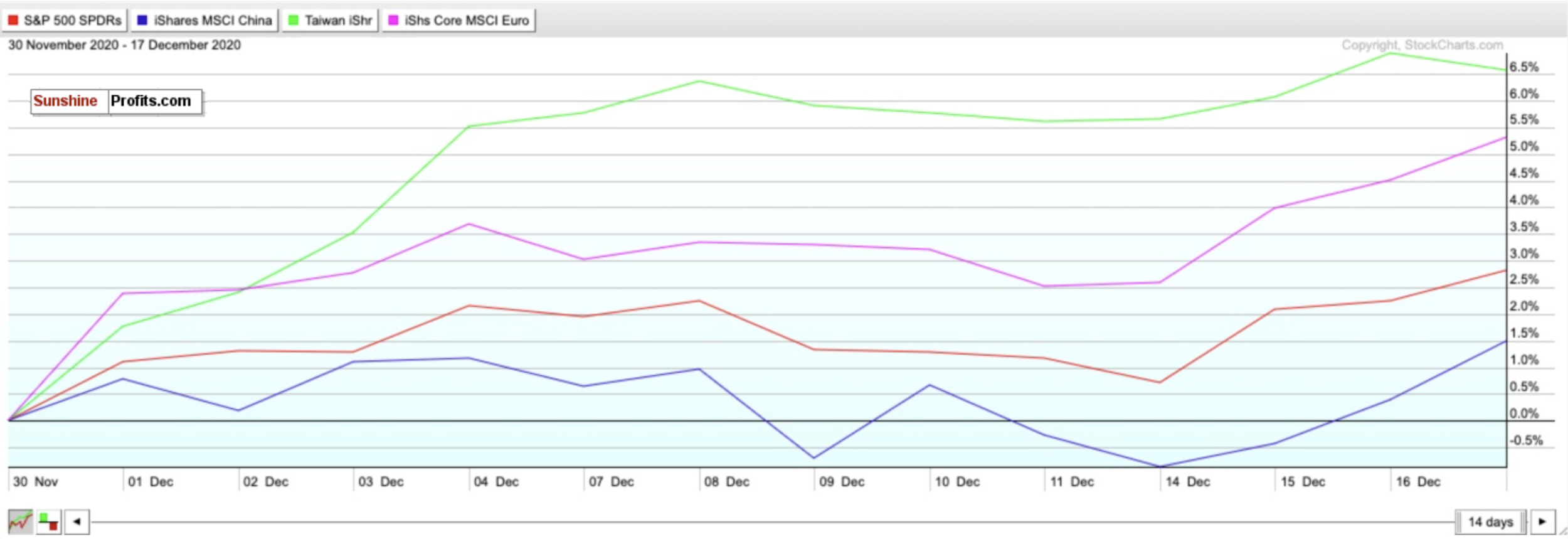This screenshot has width=1568, height=539.
Task: Click the 3.0% axis label
Action: tap(1524, 253)
